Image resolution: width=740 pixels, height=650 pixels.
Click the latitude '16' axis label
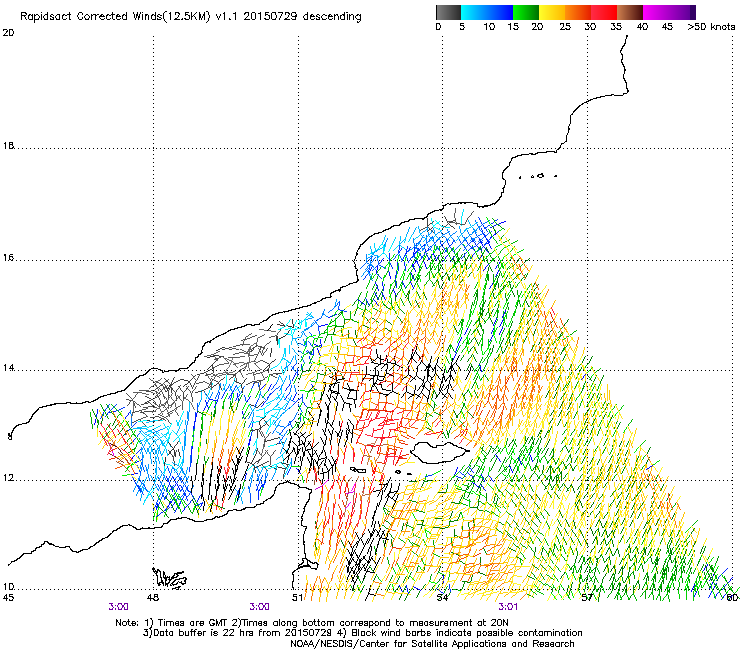8,258
